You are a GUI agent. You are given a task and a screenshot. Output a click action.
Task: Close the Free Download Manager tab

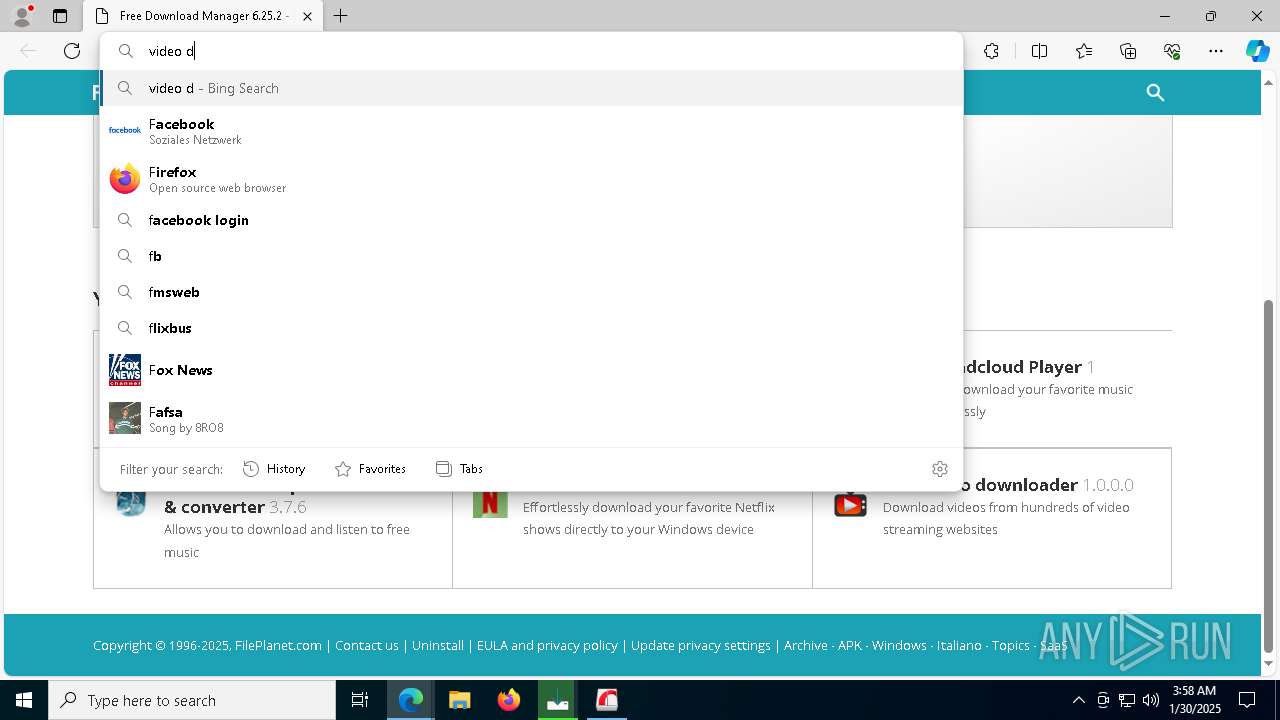(x=307, y=16)
